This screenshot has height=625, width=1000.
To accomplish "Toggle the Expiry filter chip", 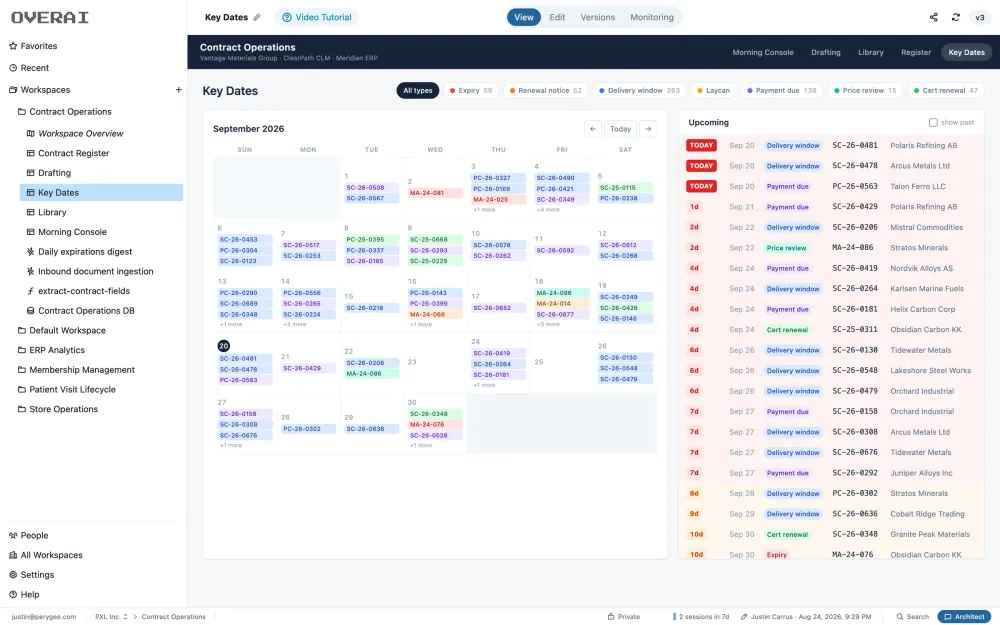I will (471, 91).
